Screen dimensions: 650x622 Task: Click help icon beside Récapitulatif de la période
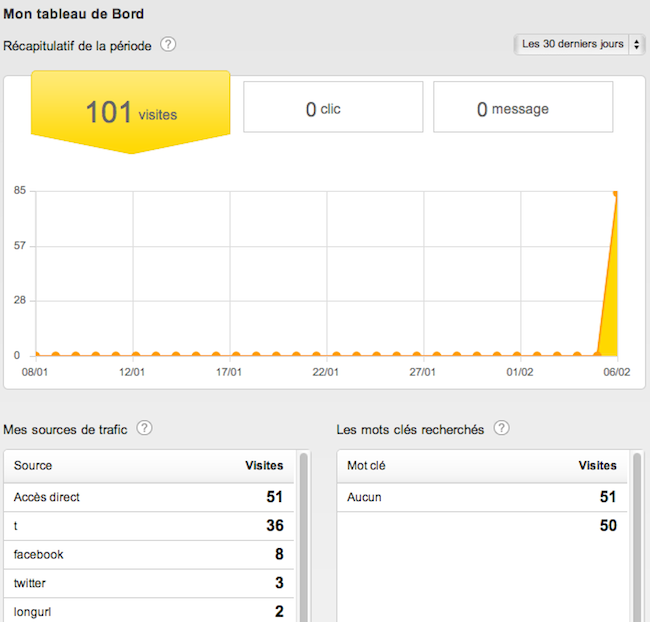pyautogui.click(x=168, y=45)
